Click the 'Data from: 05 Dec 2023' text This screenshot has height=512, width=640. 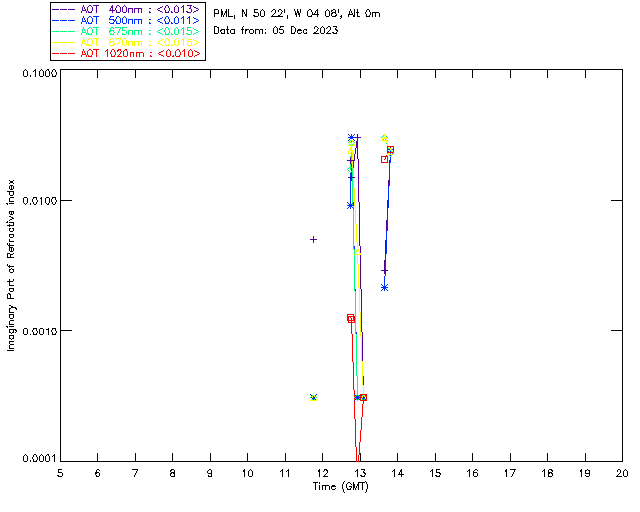point(276,30)
